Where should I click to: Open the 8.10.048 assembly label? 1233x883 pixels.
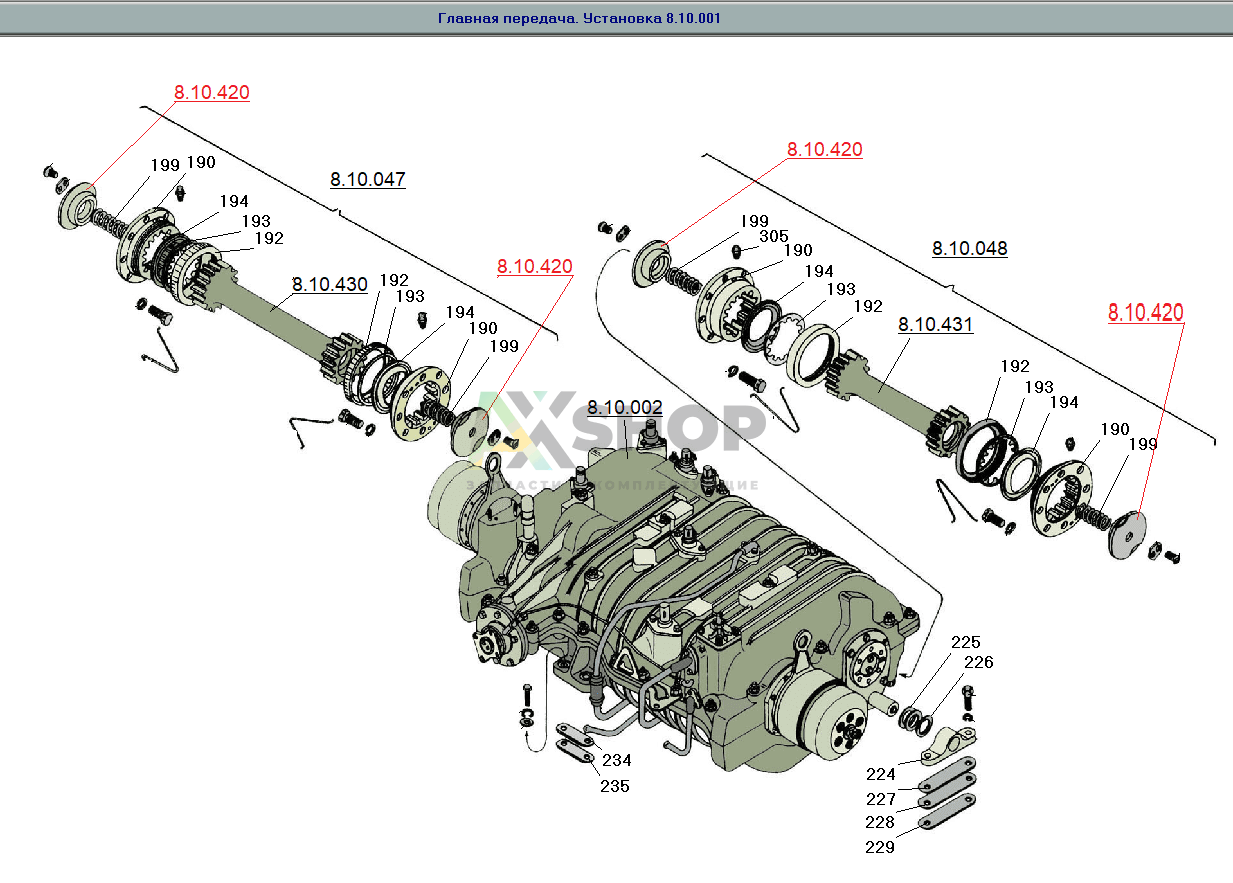[x=969, y=248]
